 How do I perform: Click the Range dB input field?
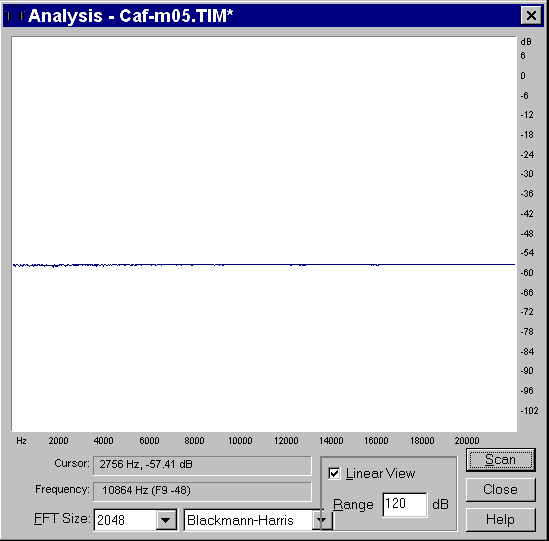[405, 504]
